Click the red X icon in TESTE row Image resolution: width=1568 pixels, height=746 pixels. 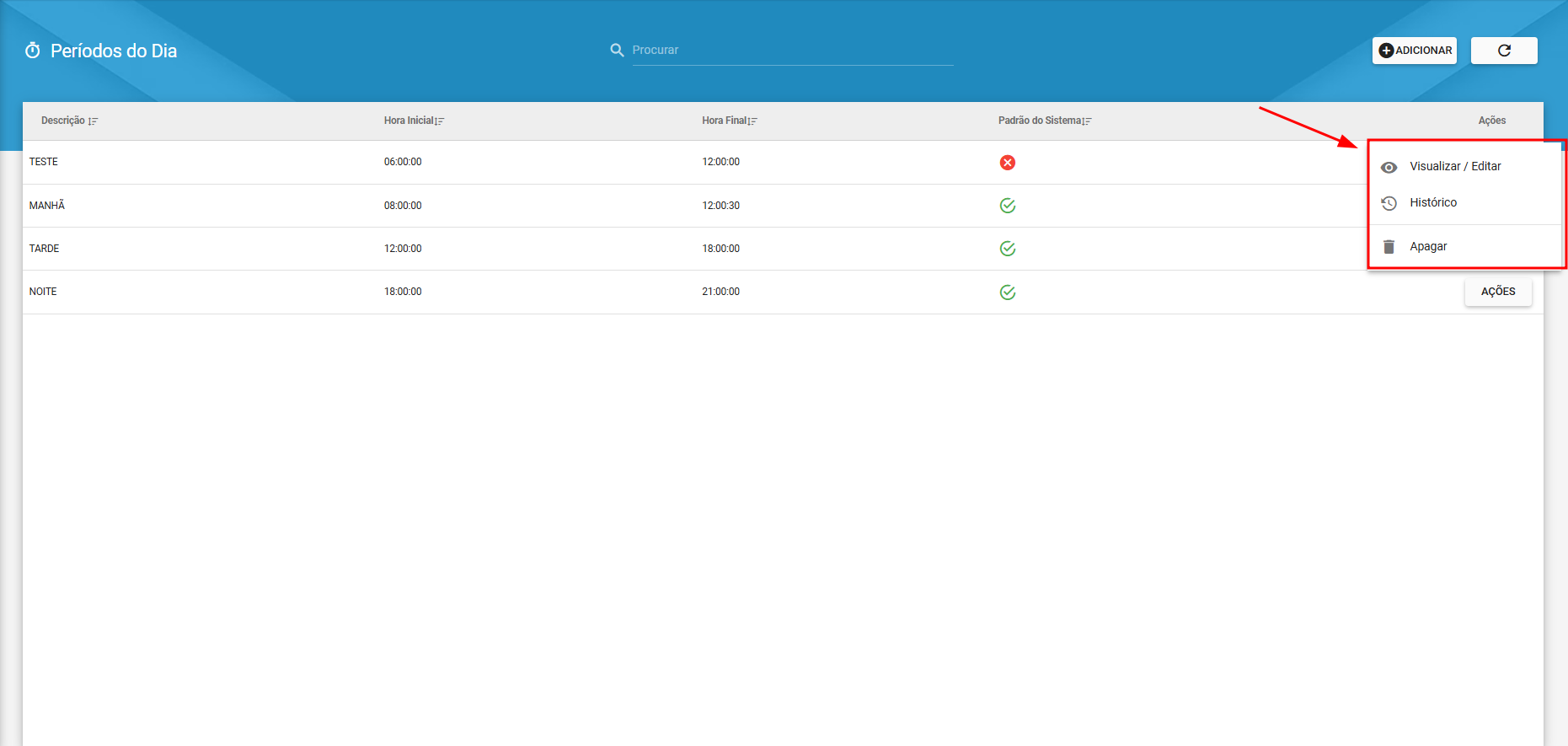point(1007,163)
